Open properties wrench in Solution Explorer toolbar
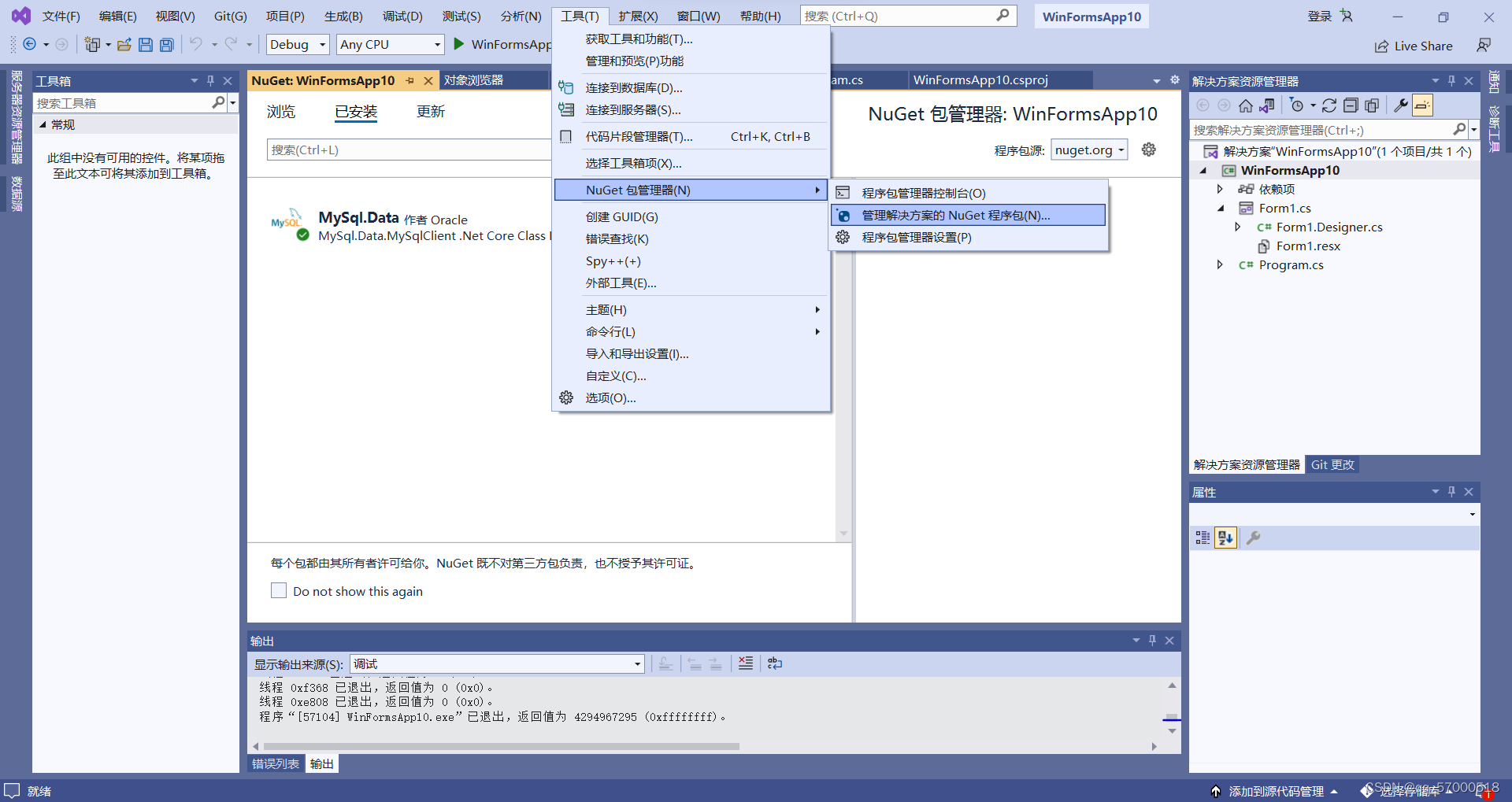Viewport: 1512px width, 802px height. click(x=1401, y=105)
